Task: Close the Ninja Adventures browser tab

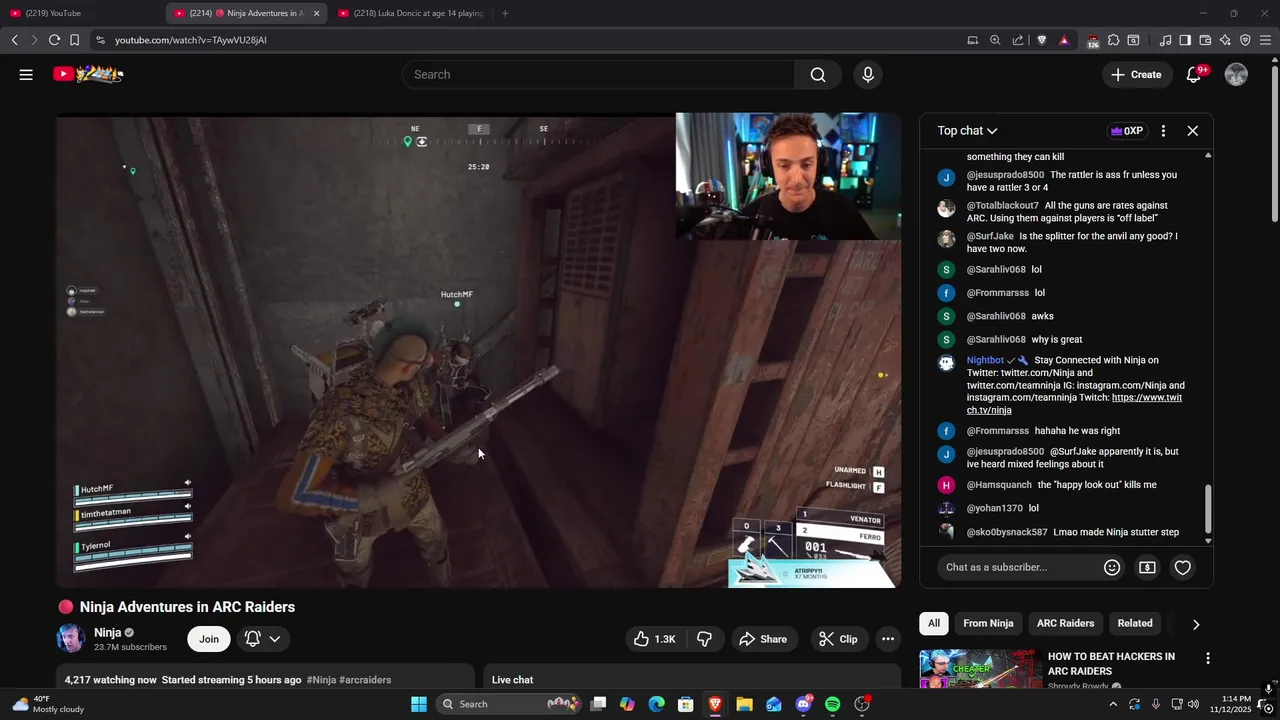Action: point(317,13)
